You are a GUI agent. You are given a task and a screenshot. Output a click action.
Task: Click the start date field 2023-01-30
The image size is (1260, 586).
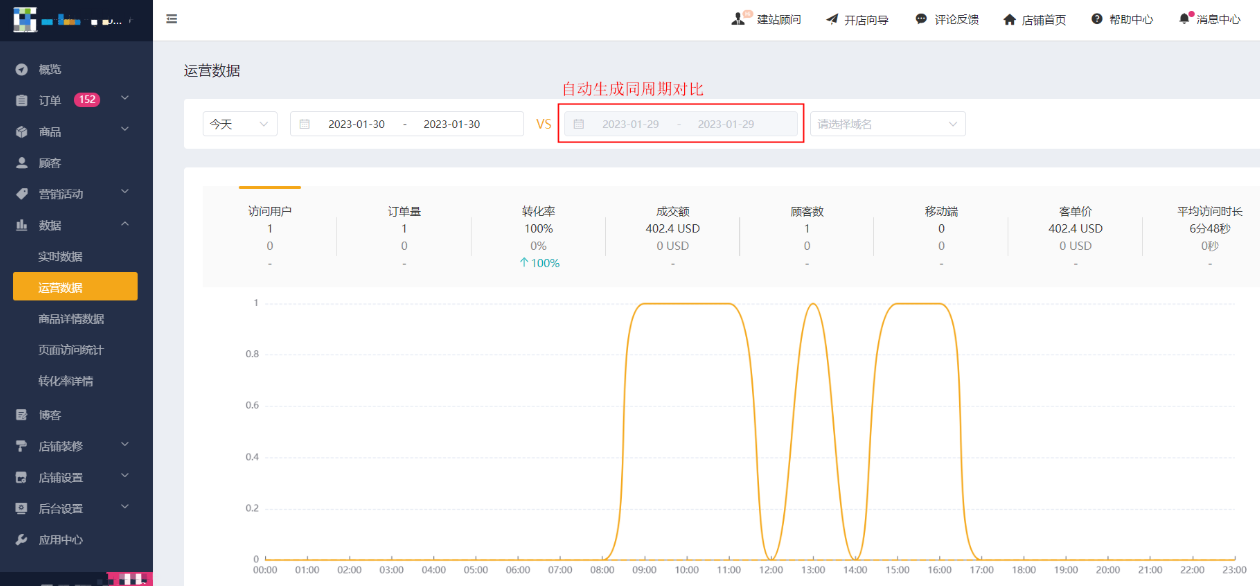click(356, 124)
